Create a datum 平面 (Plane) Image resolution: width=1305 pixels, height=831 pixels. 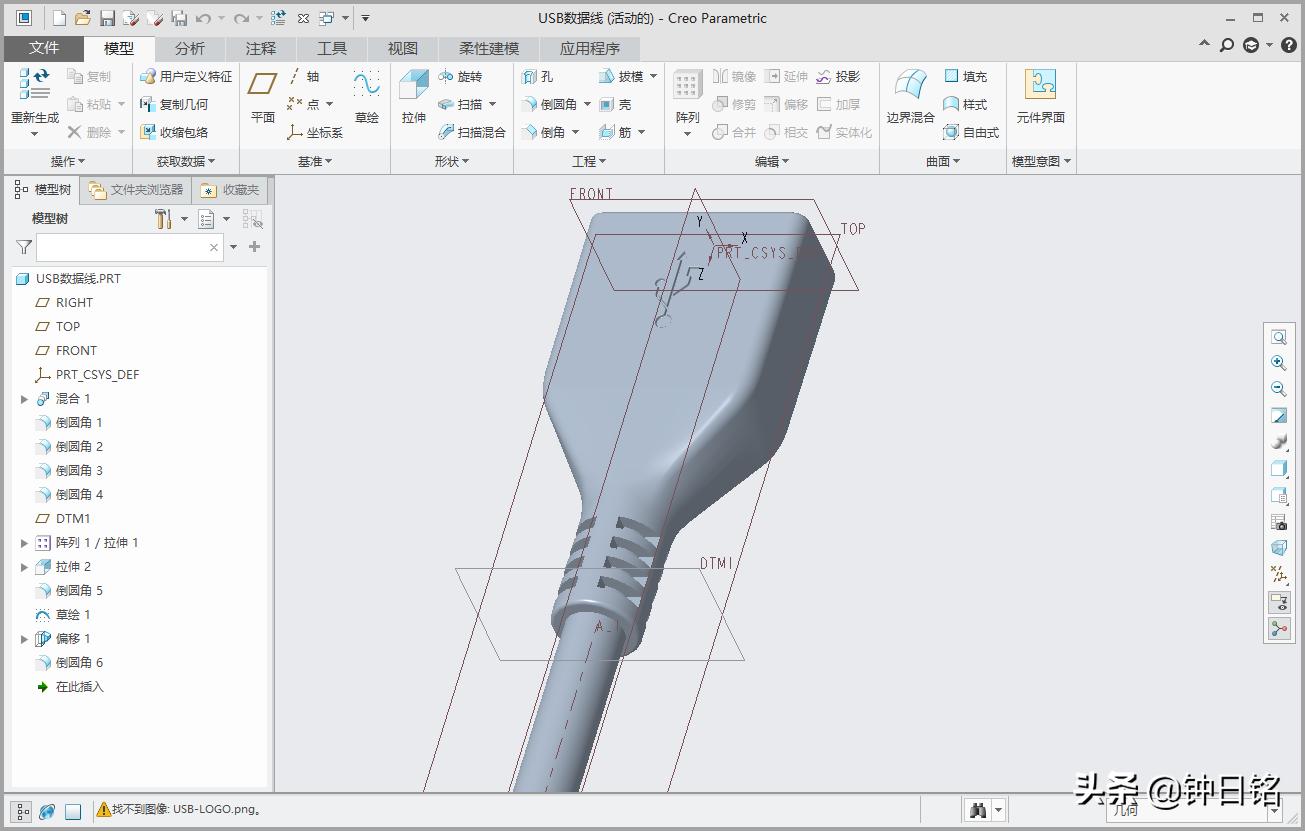coord(262,96)
